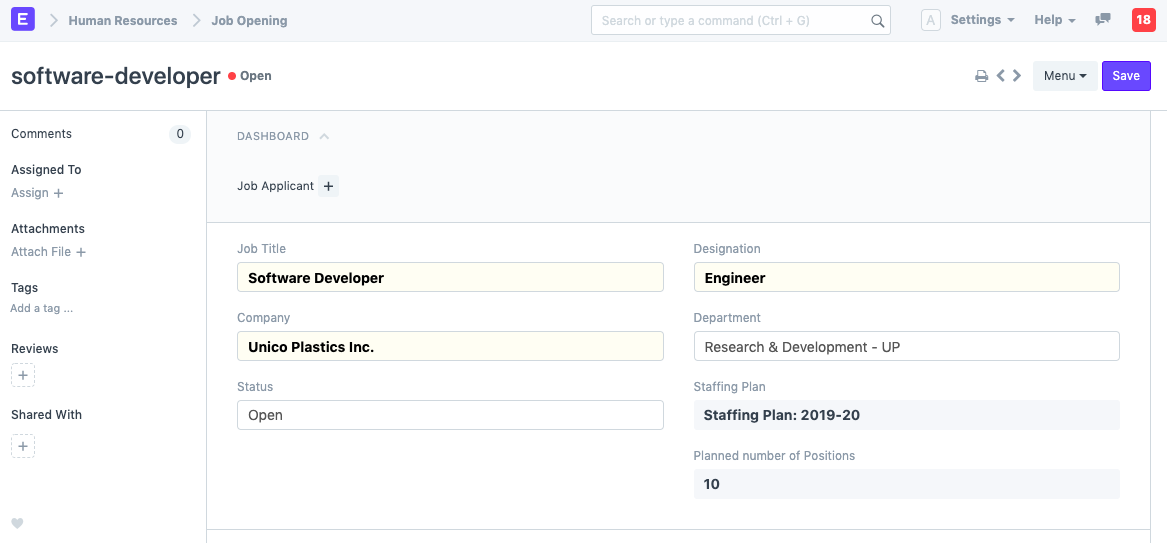Click the ERPNext home logo icon

[23, 20]
